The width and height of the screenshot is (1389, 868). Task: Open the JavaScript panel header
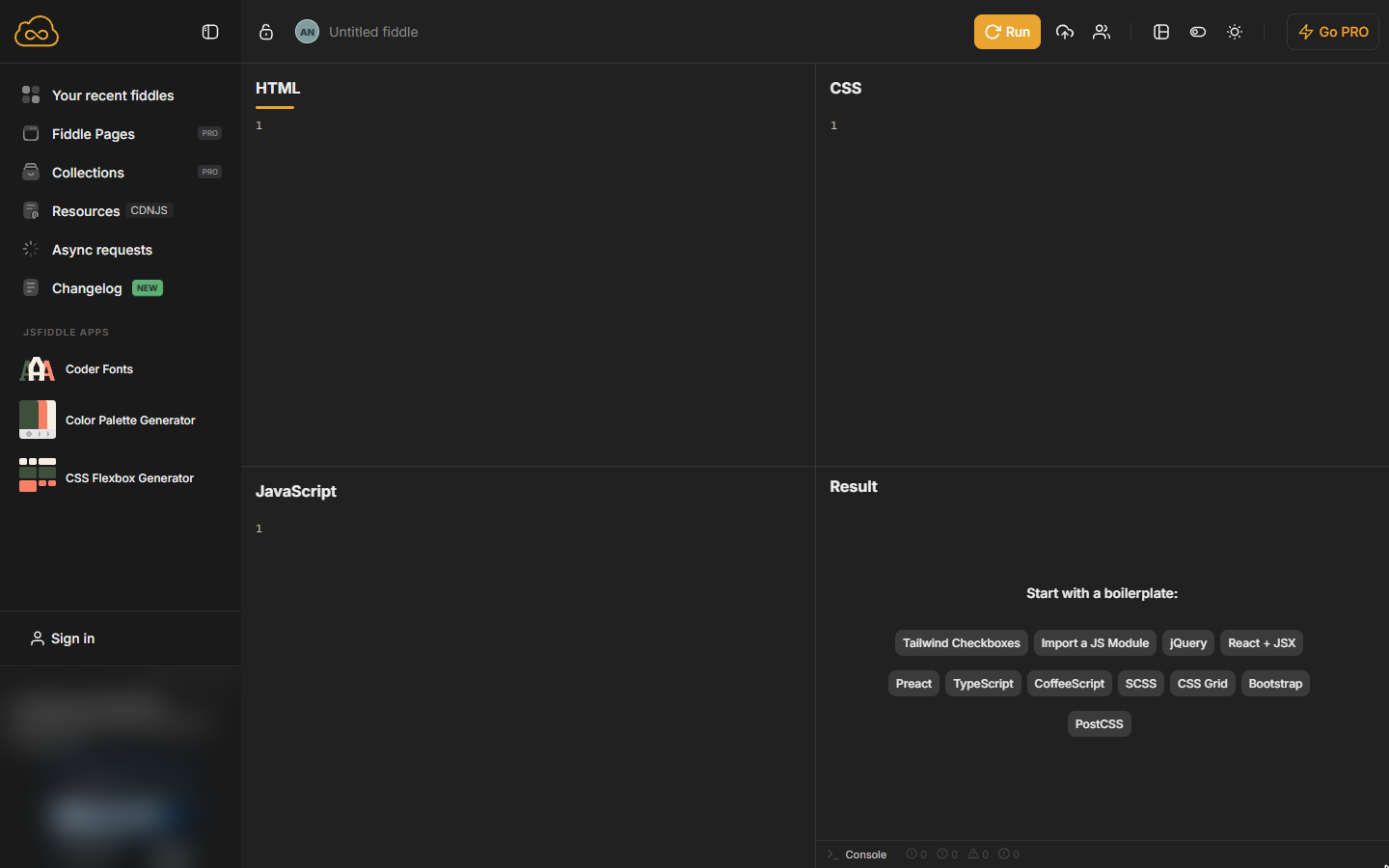pos(296,491)
